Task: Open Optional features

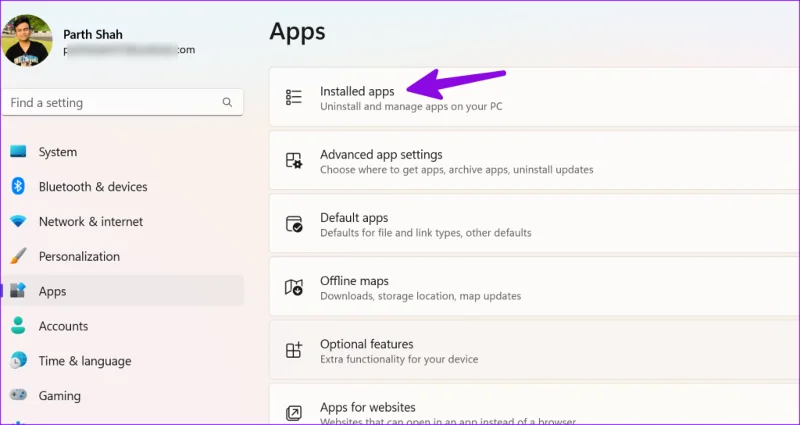Action: [534, 350]
